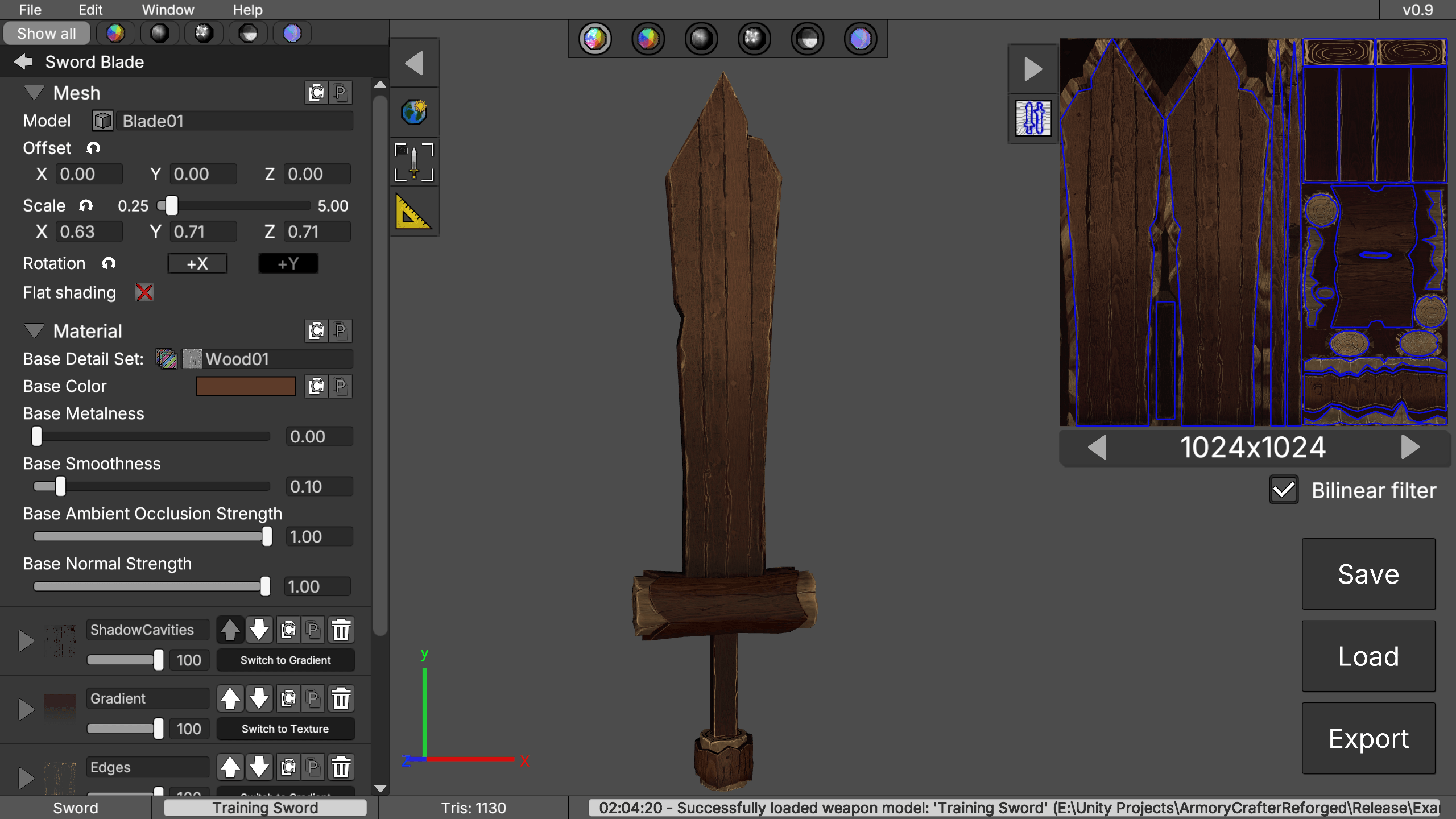The image size is (1456, 819).
Task: Open the Edit menu
Action: click(90, 10)
